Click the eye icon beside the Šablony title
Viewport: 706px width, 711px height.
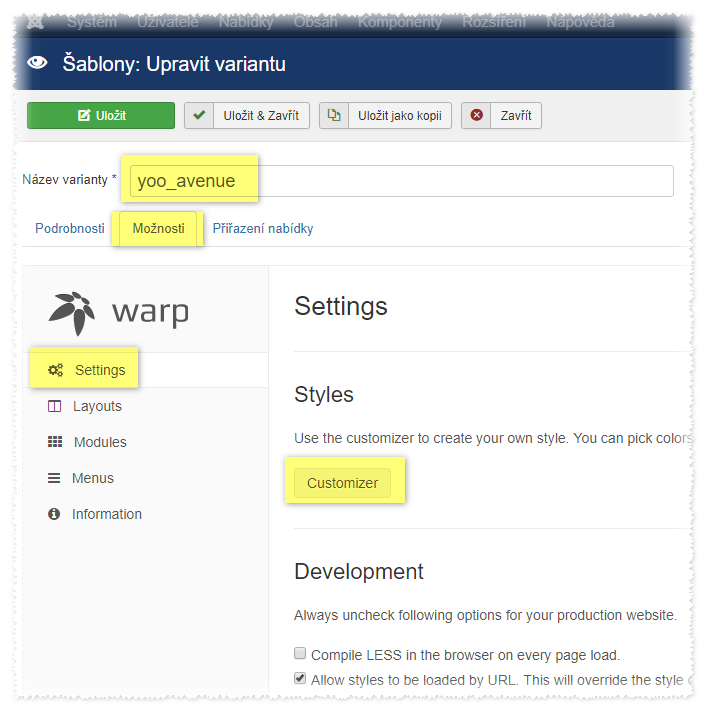coord(37,63)
